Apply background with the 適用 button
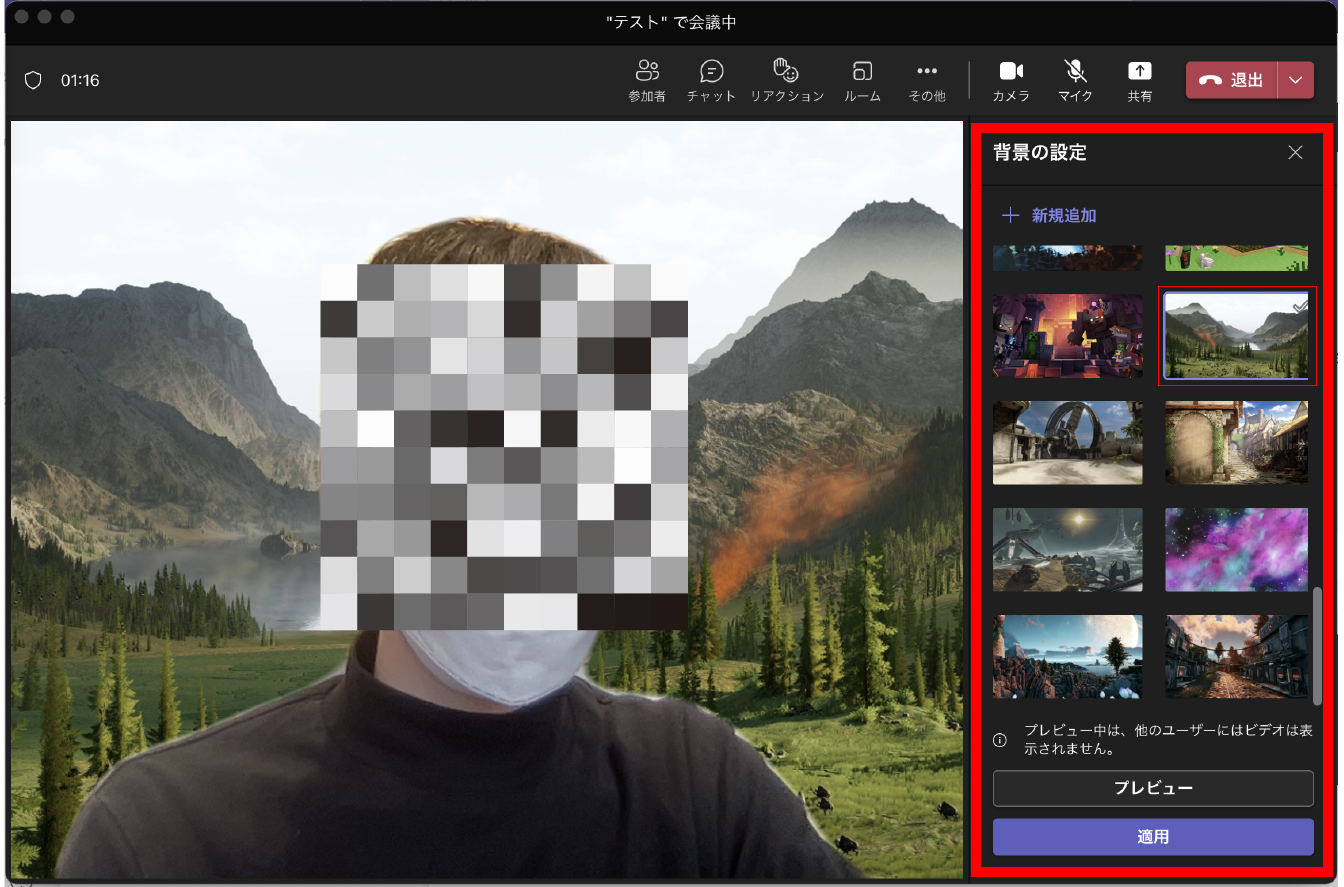This screenshot has height=887, width=1344. click(x=1152, y=837)
